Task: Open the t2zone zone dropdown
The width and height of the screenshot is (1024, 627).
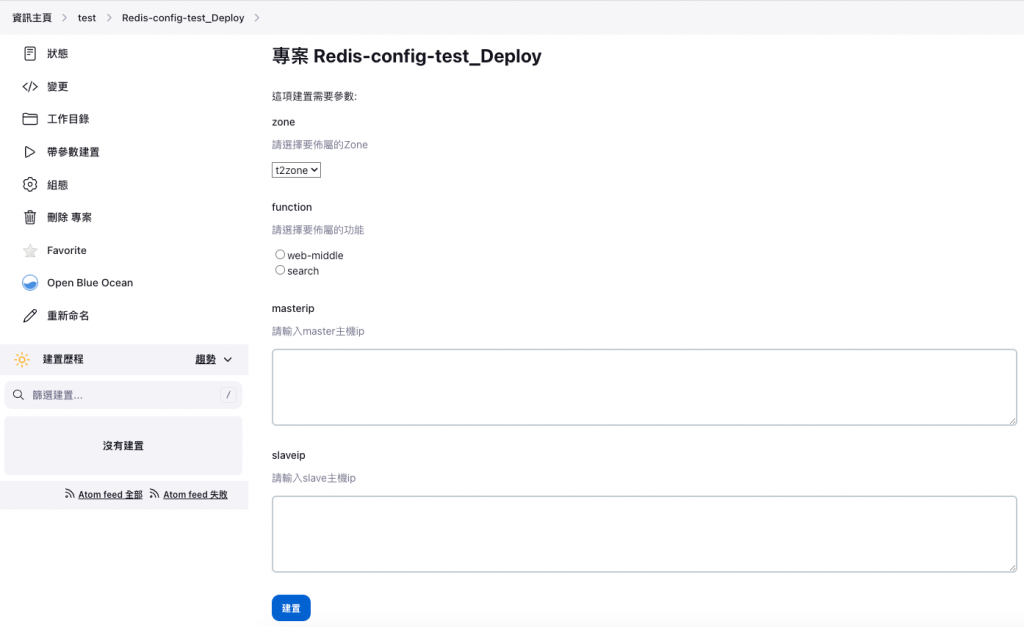Action: [296, 170]
